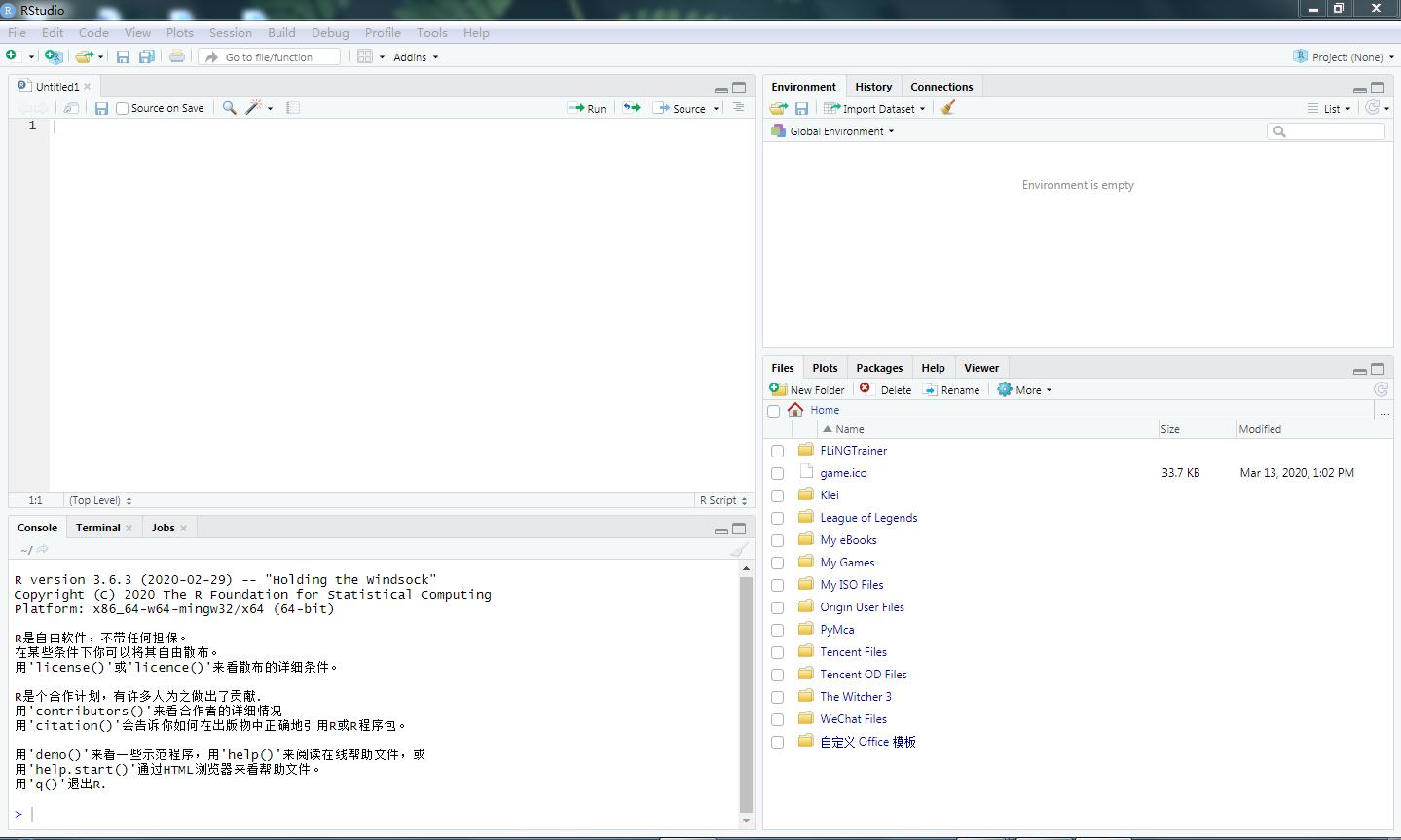Click the Environment search box
The width and height of the screenshot is (1401, 840).
[x=1326, y=131]
